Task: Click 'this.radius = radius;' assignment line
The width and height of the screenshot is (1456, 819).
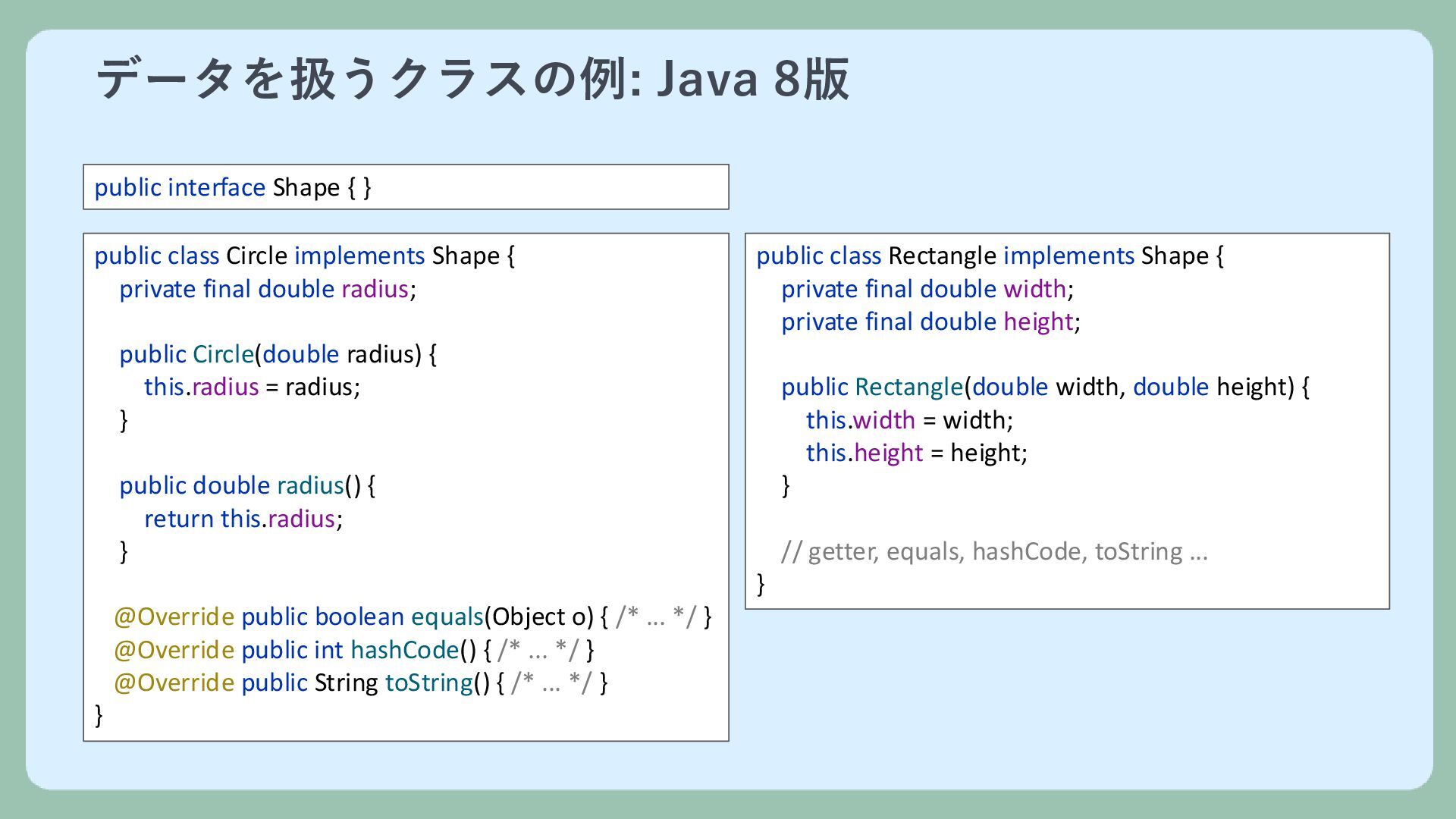Action: pos(252,387)
